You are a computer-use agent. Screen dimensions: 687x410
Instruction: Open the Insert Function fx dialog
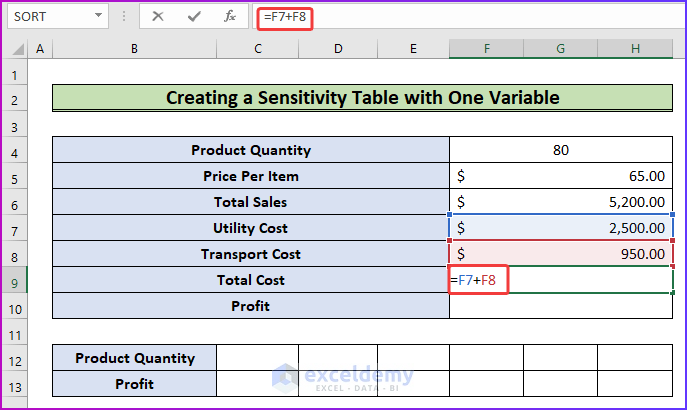pyautogui.click(x=230, y=17)
